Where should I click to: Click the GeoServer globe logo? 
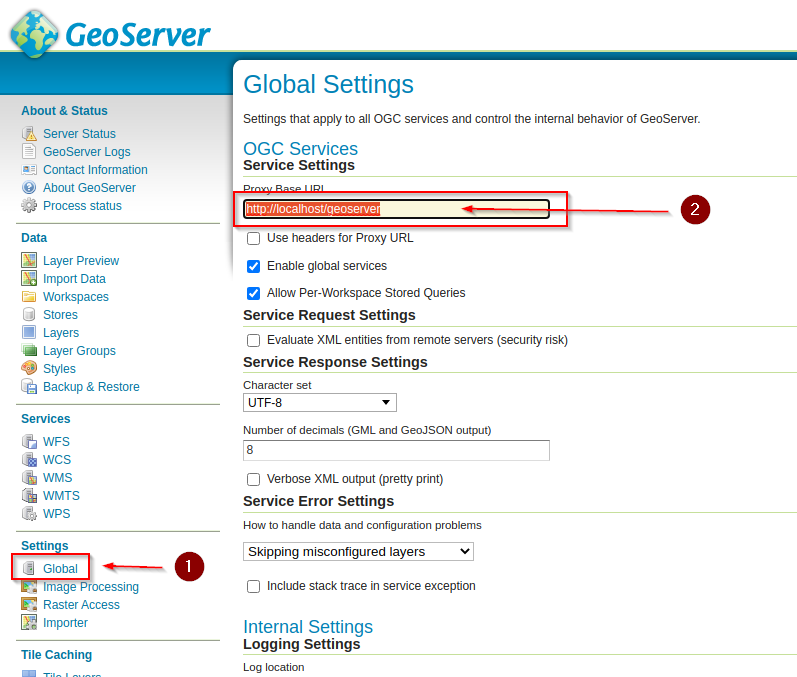coord(35,34)
